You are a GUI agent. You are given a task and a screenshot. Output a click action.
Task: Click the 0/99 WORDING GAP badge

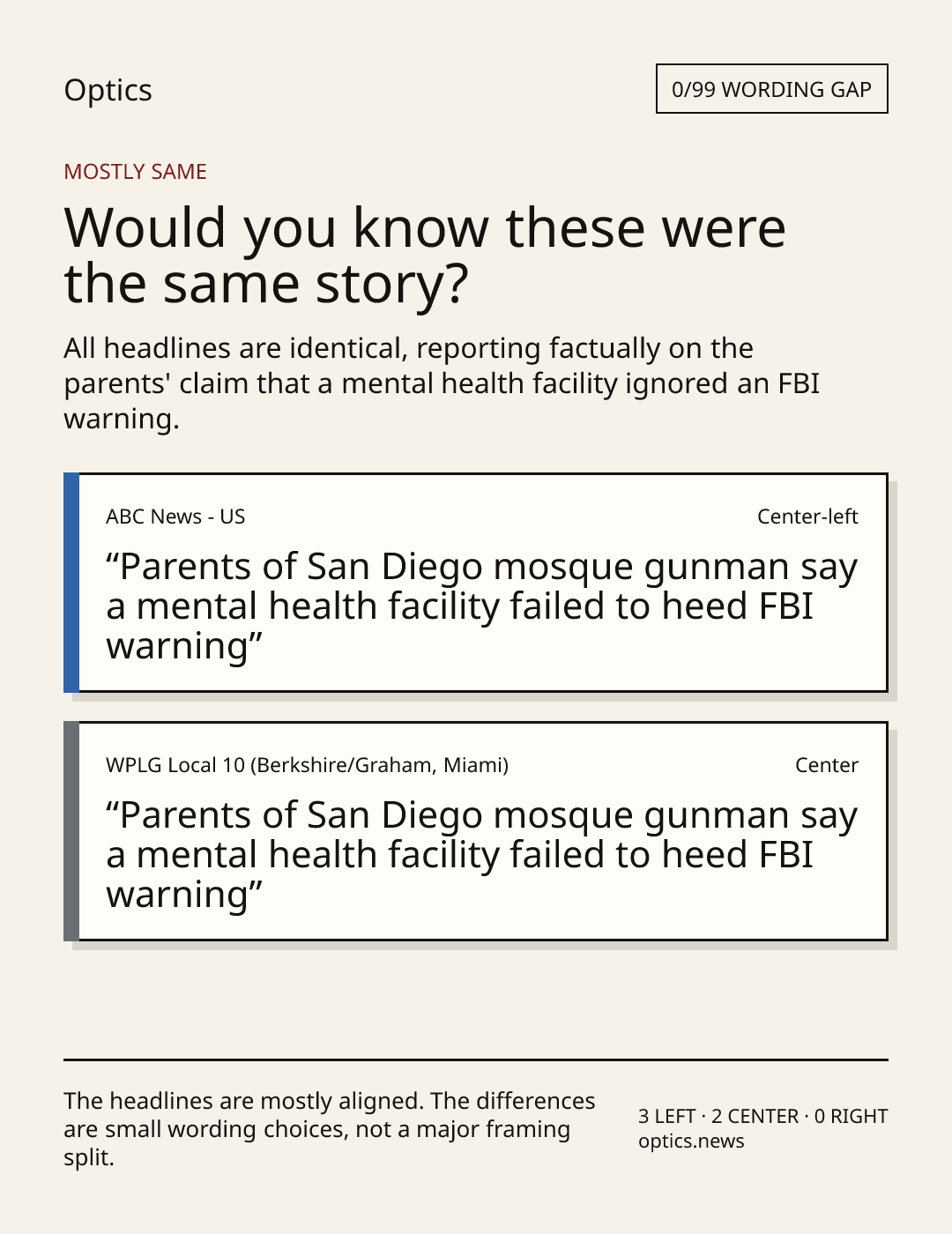click(x=771, y=89)
